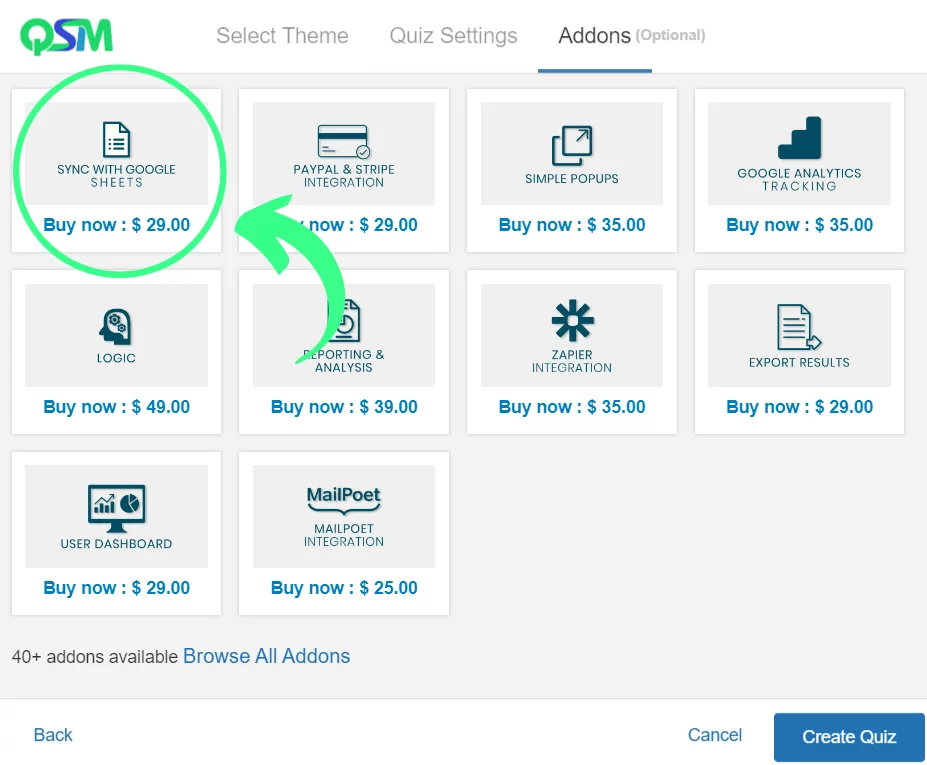
Task: Buy Simple Popups addon for $35.00
Action: [x=572, y=225]
